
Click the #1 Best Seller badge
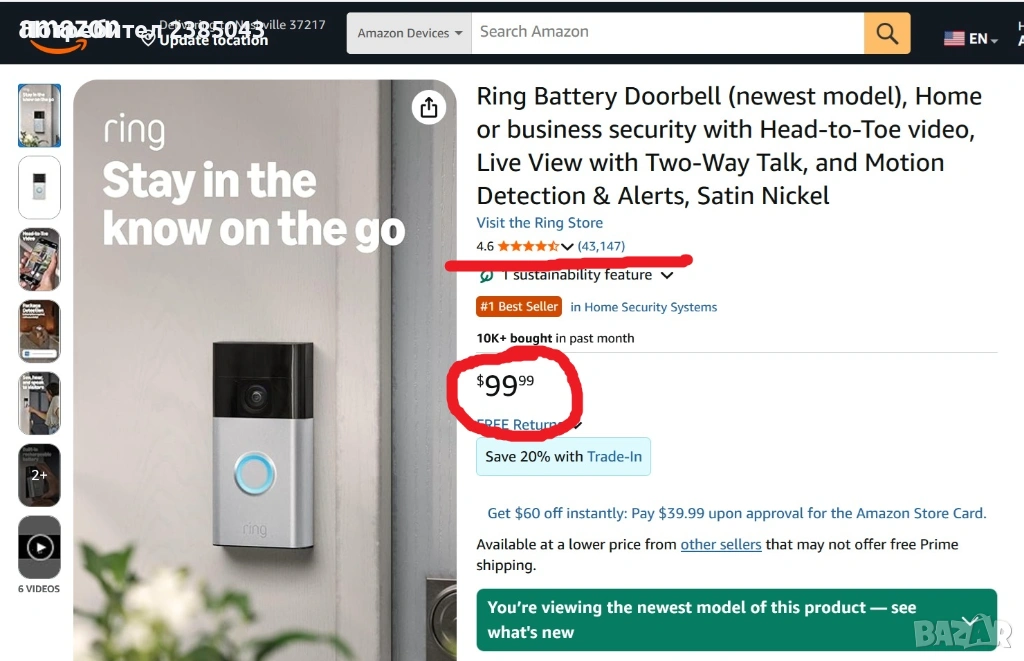(519, 307)
